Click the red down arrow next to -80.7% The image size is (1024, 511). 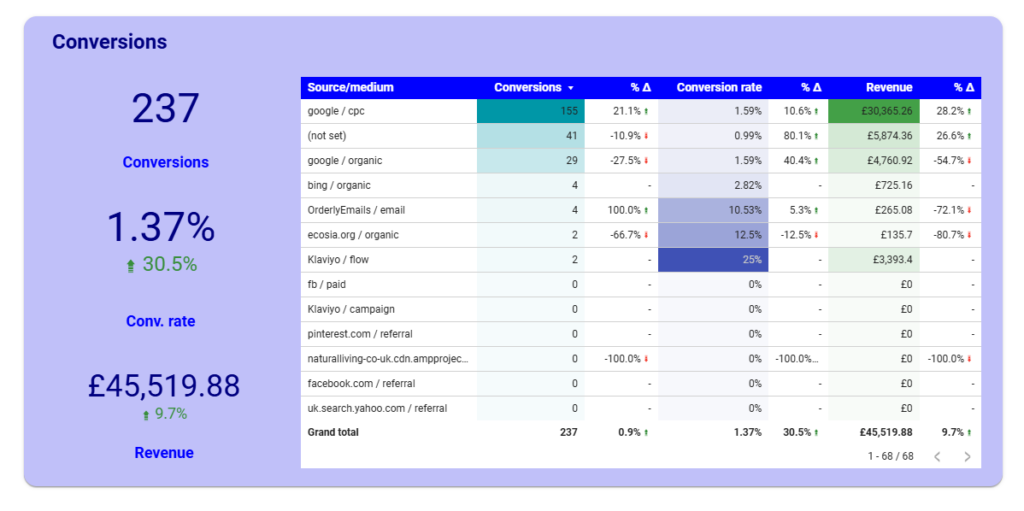(969, 235)
